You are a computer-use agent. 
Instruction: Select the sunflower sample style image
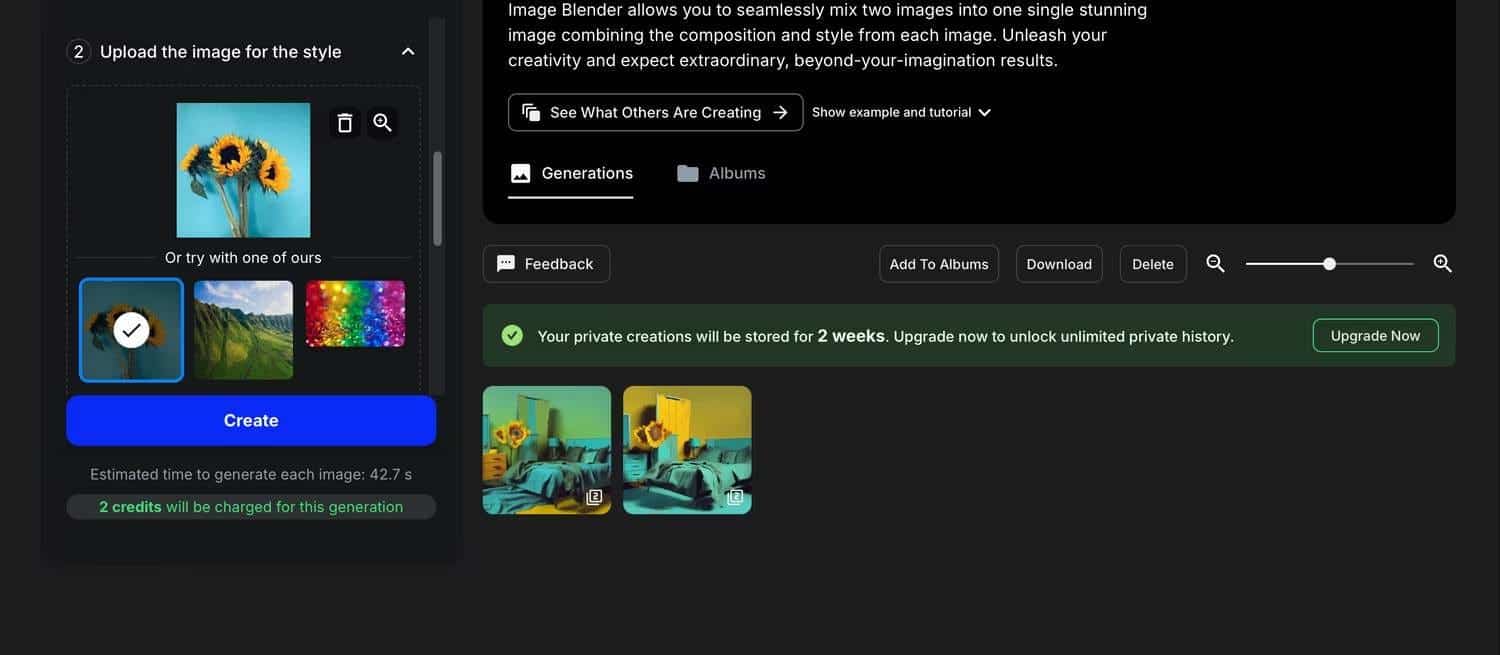click(x=132, y=330)
